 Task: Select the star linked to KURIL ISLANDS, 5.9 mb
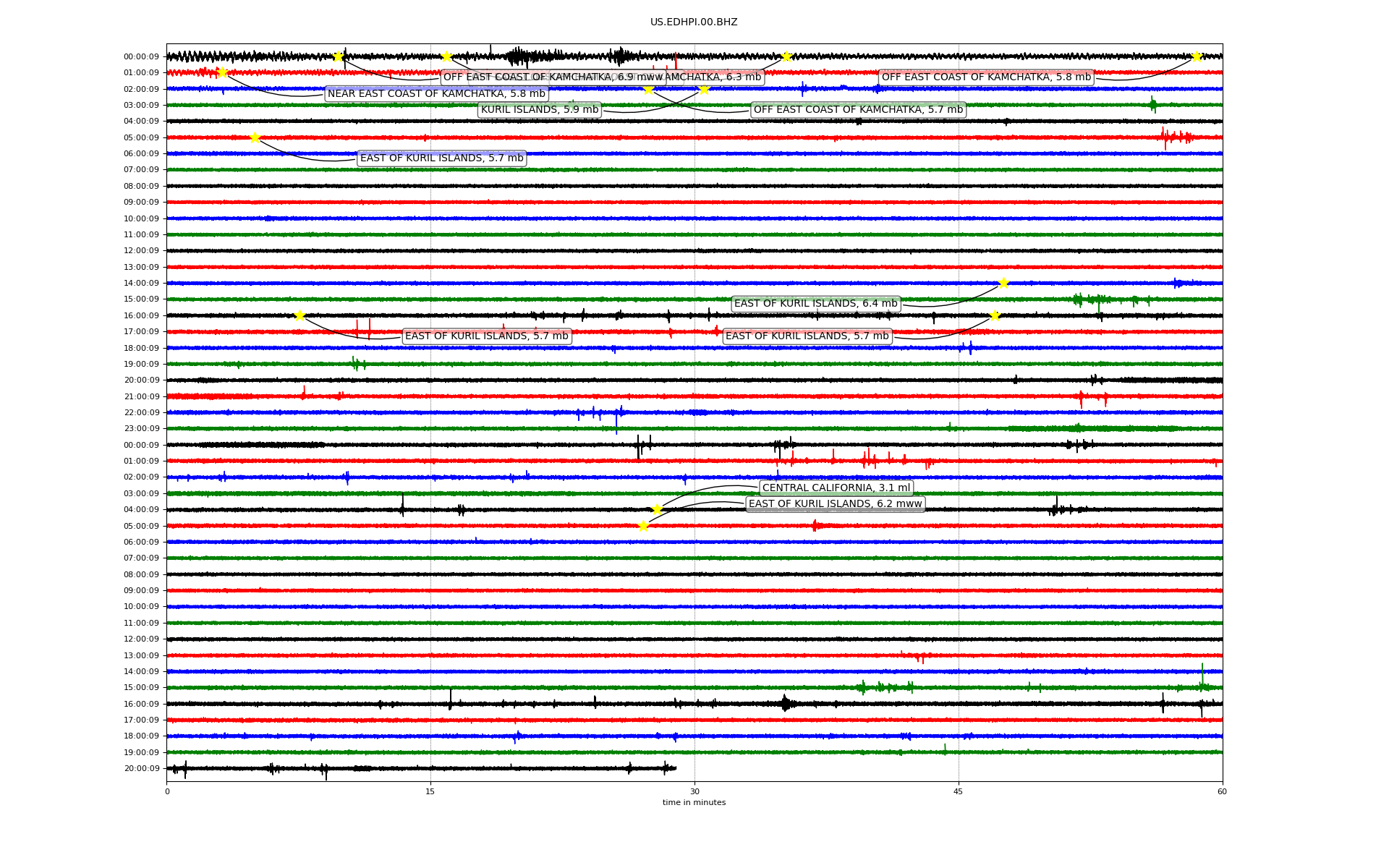(704, 89)
